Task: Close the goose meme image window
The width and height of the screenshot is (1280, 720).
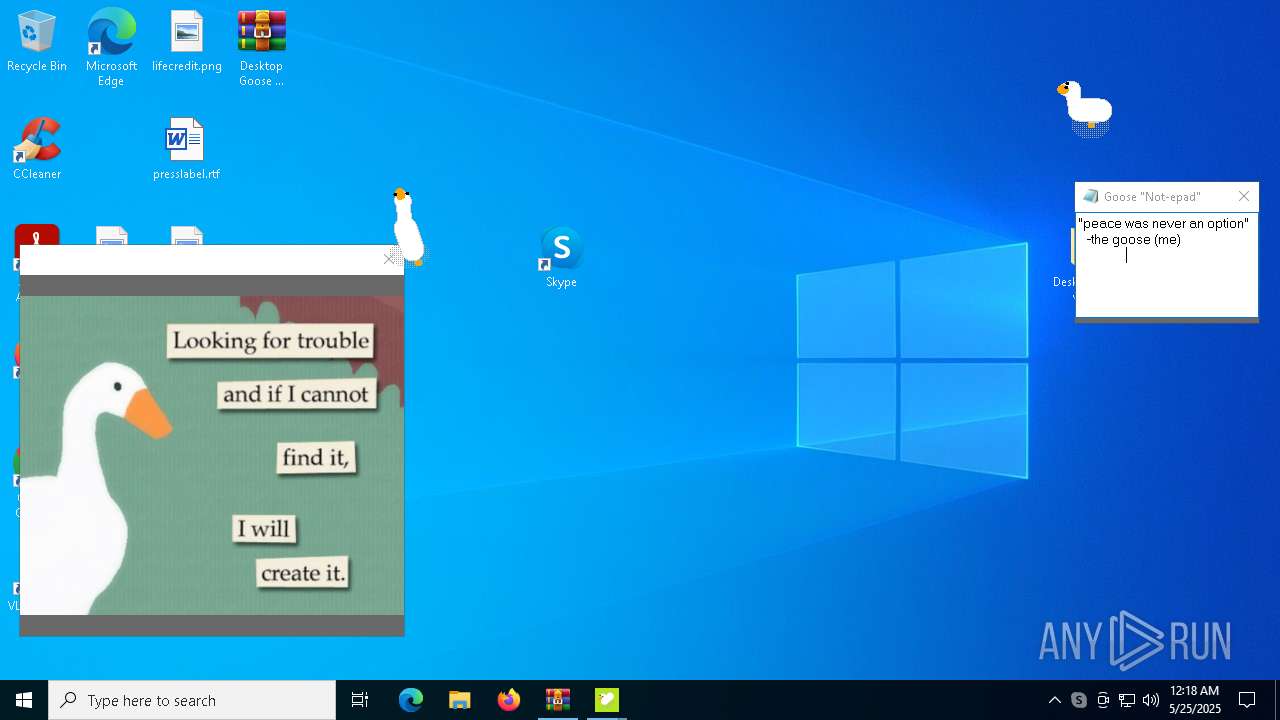Action: point(389,259)
